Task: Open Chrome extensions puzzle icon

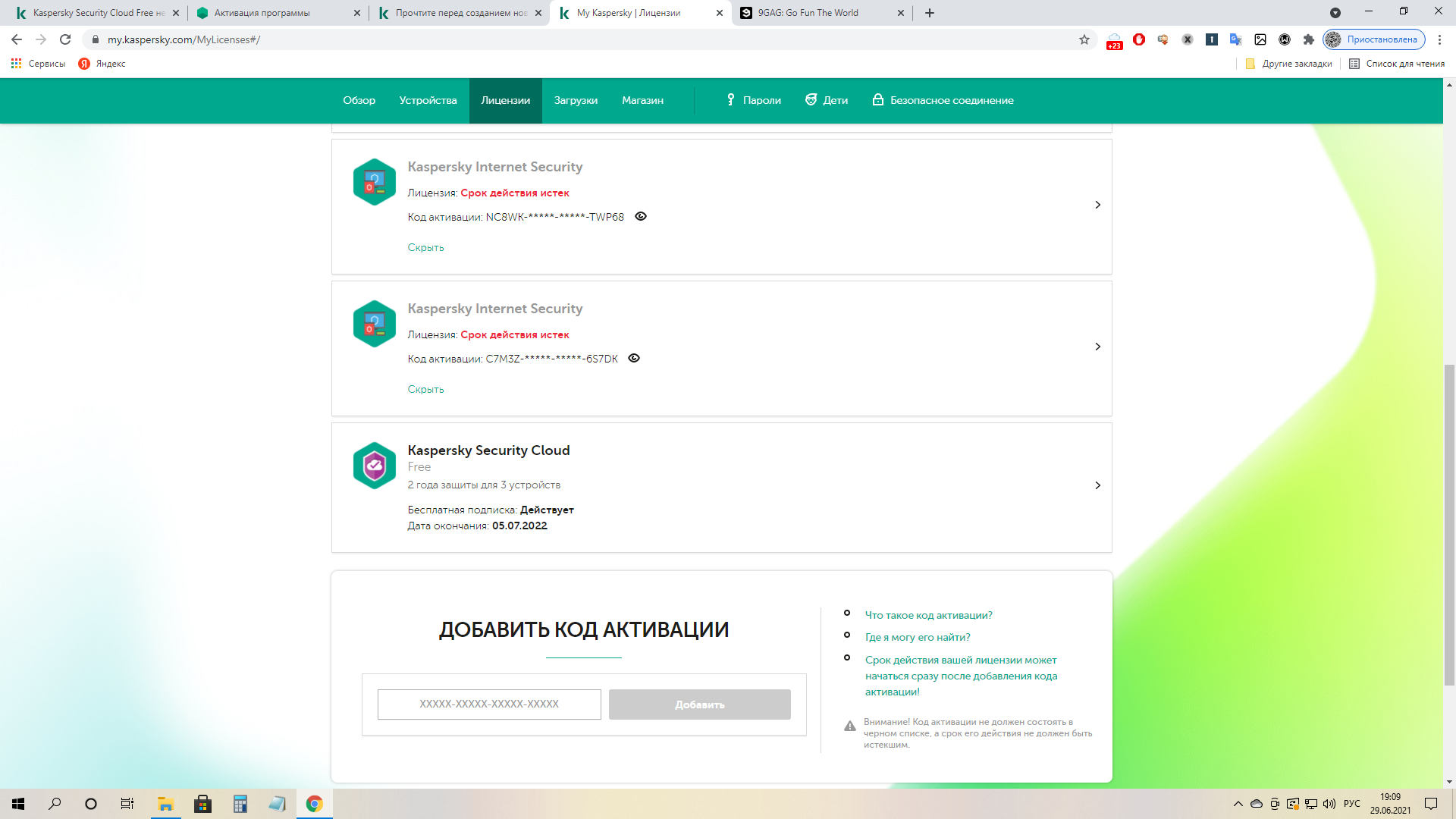Action: (1309, 39)
